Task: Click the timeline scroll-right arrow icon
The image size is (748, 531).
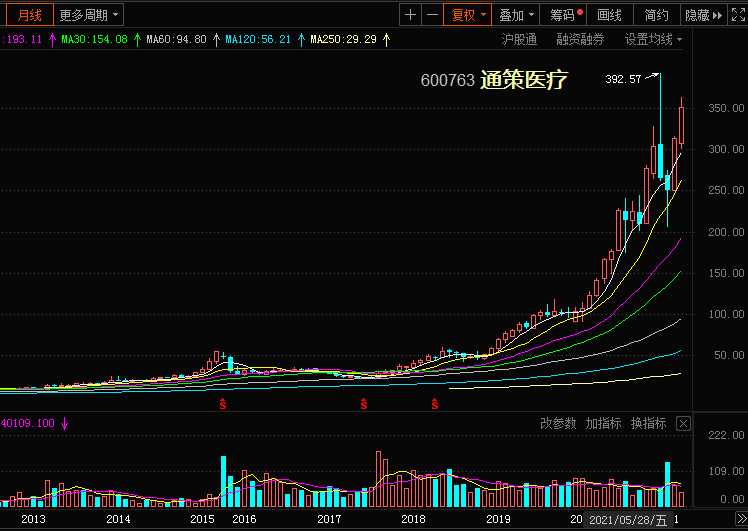Action: [x=741, y=519]
